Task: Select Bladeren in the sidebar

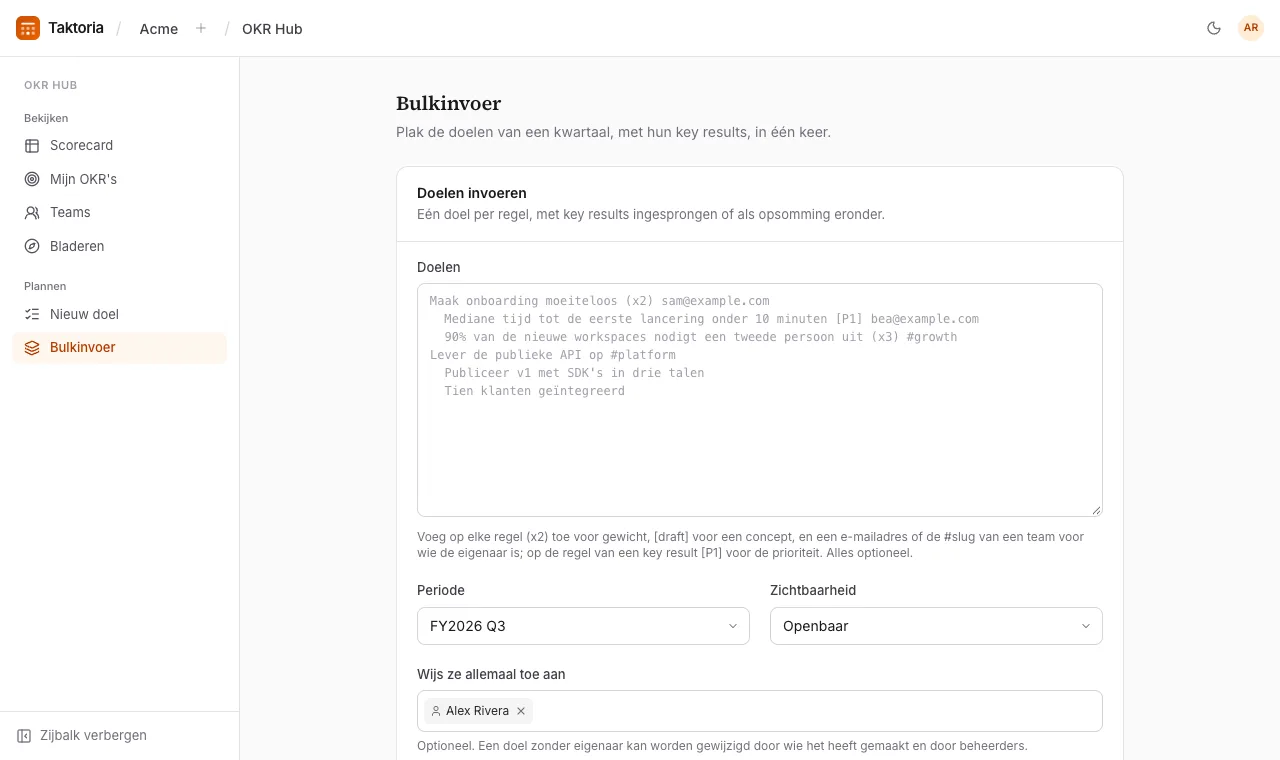Action: click(x=119, y=246)
